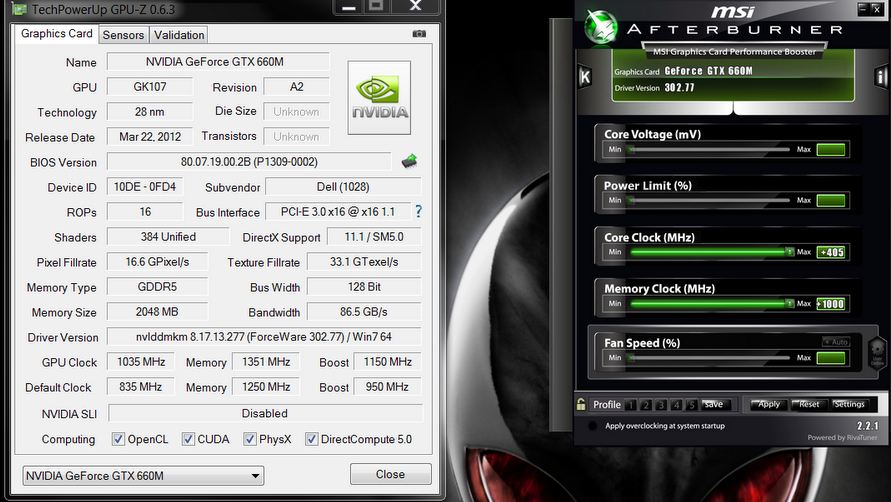Click the GPU Clock value 1035 MHz

point(141,362)
